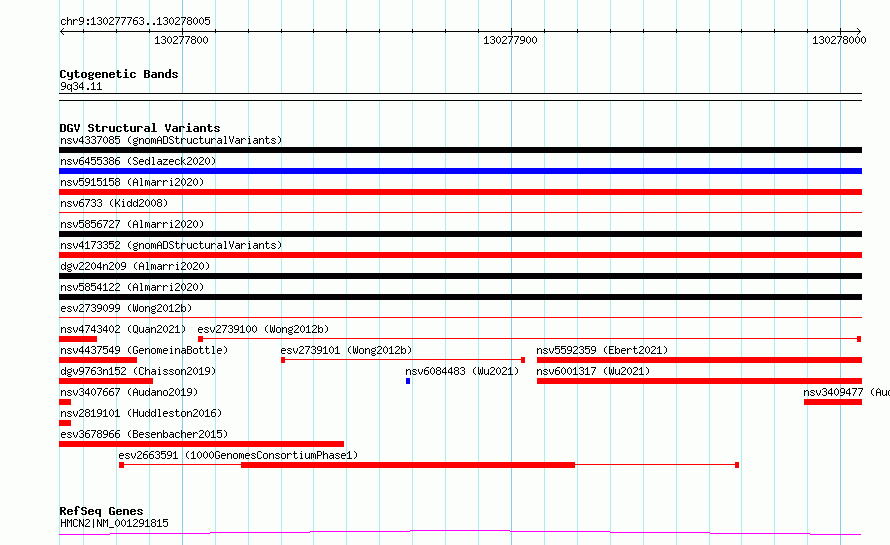
Task: Click the nsv6733 Kidd2008 variant label
Action: coord(114,203)
